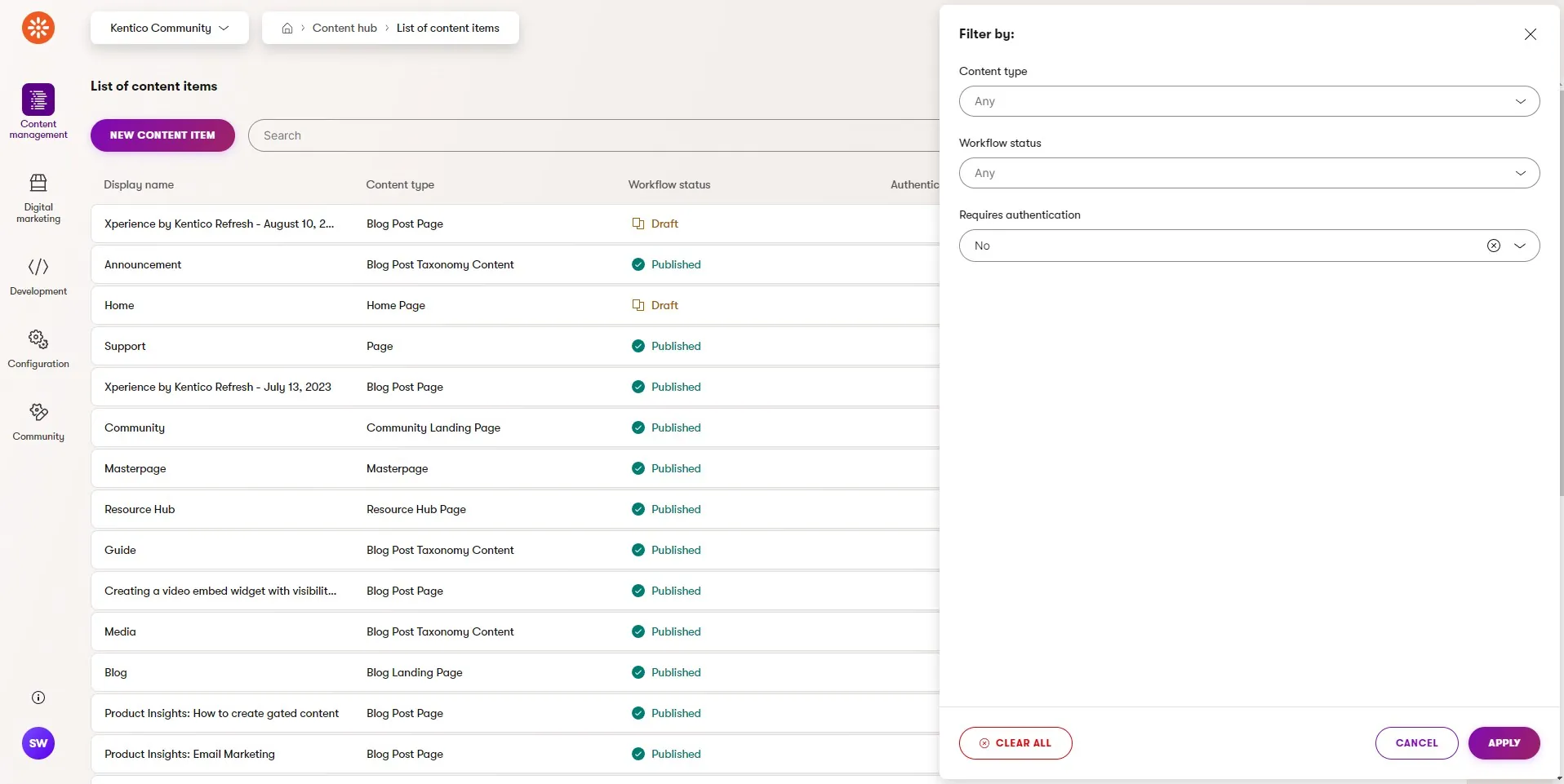Sort by Content type column
Viewport: 1564px width, 784px height.
(x=400, y=184)
